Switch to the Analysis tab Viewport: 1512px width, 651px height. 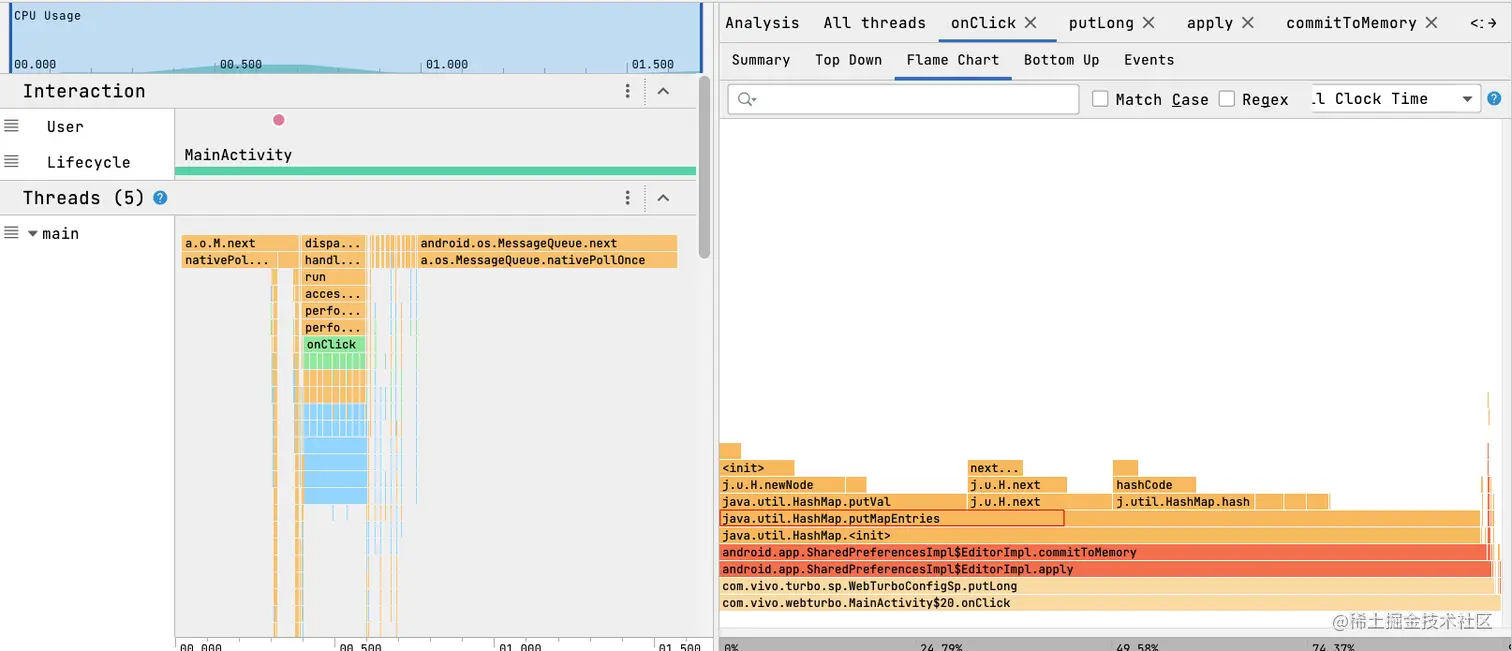point(762,23)
